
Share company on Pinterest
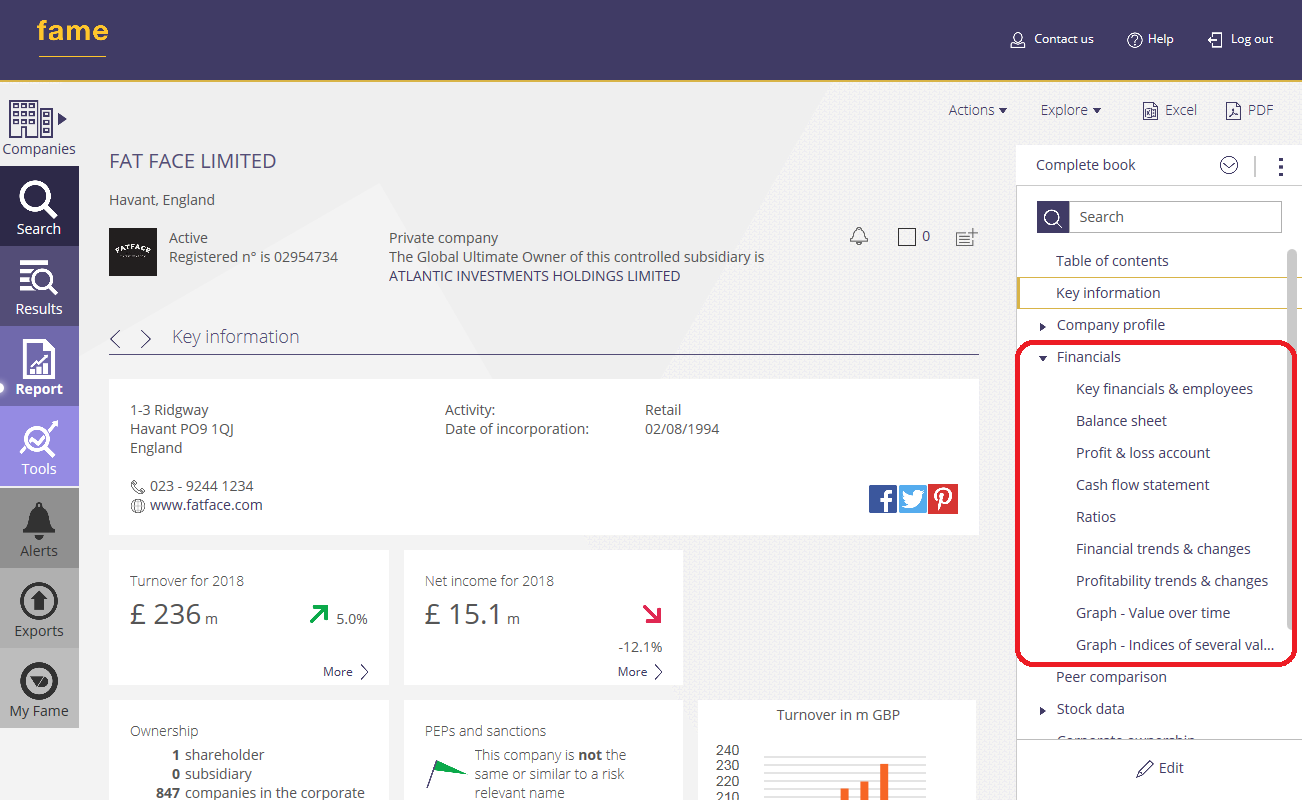click(x=943, y=499)
